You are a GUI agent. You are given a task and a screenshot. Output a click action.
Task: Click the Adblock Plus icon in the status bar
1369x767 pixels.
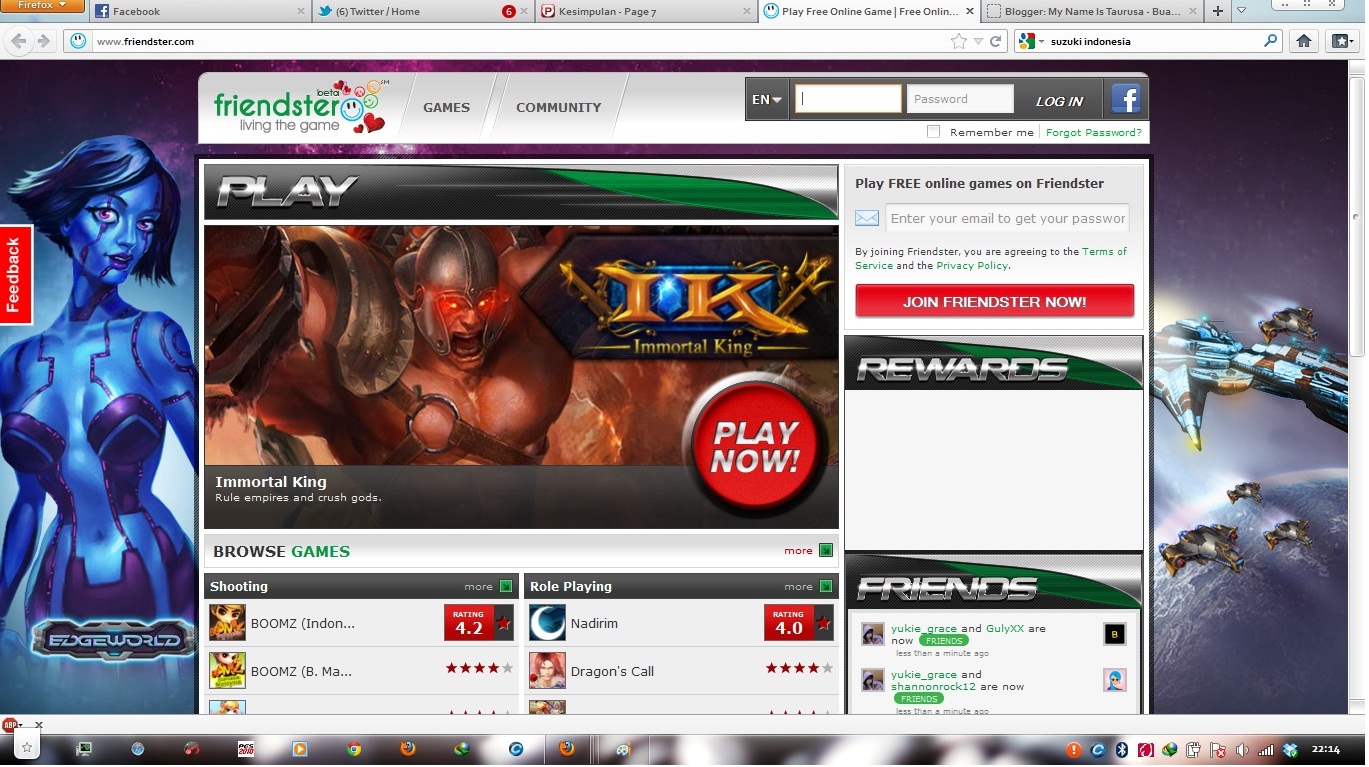click(x=11, y=724)
